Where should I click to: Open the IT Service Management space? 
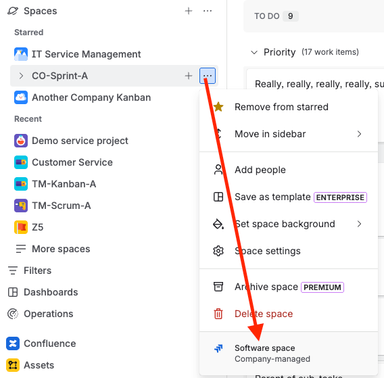pos(86,54)
